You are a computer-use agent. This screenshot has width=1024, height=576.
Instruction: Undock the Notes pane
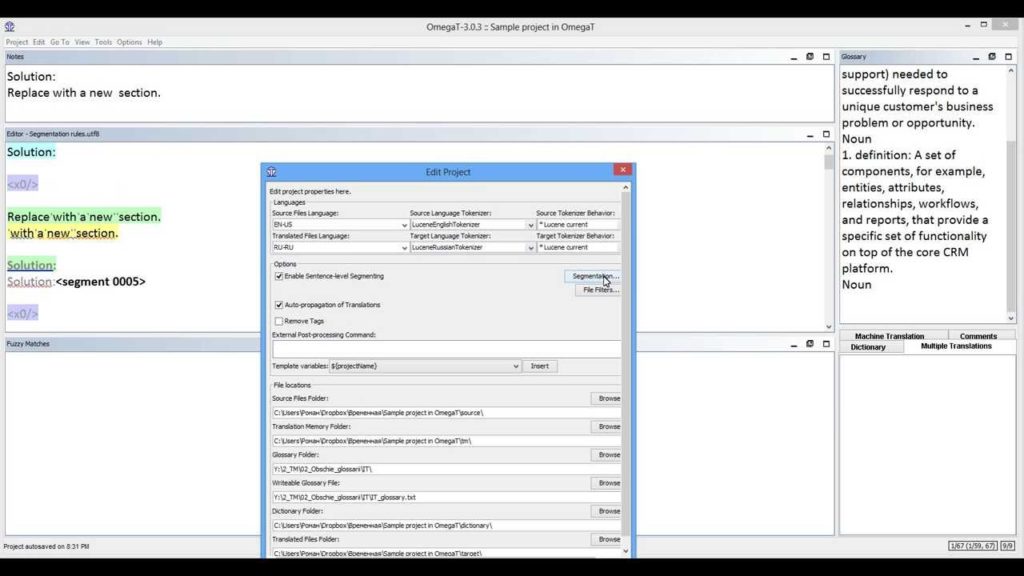coord(810,57)
